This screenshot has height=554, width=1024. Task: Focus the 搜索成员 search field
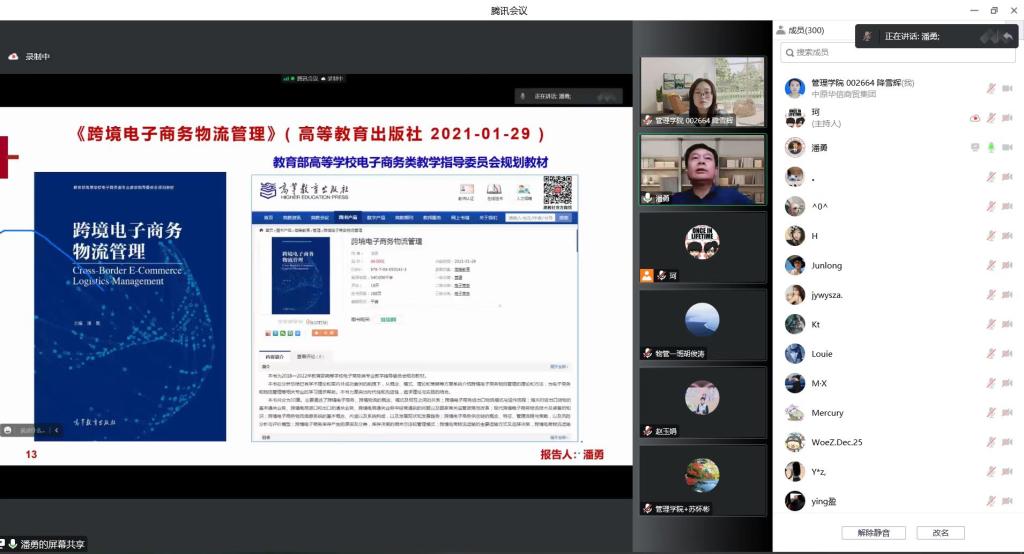(898, 52)
